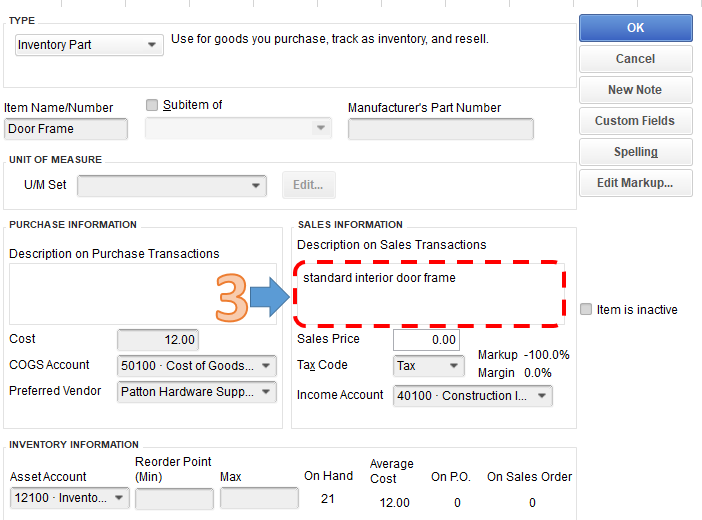Viewport: 702px width, 520px height.
Task: Click the OK button
Action: click(x=636, y=28)
